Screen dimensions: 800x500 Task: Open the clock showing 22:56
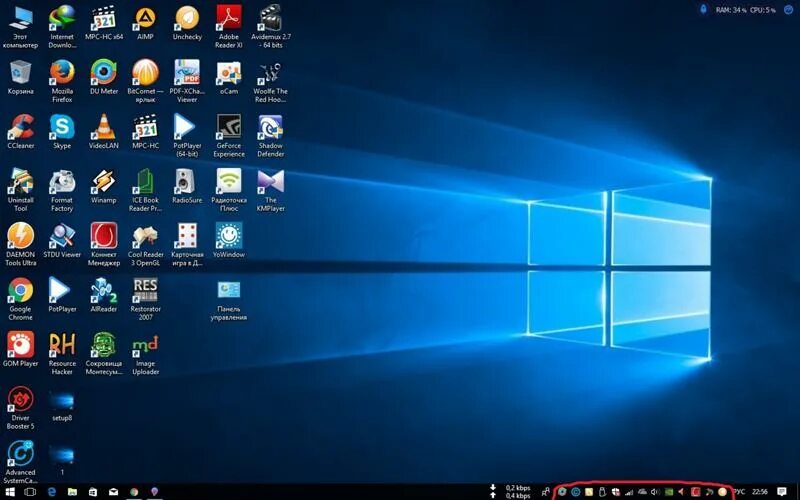coord(760,492)
